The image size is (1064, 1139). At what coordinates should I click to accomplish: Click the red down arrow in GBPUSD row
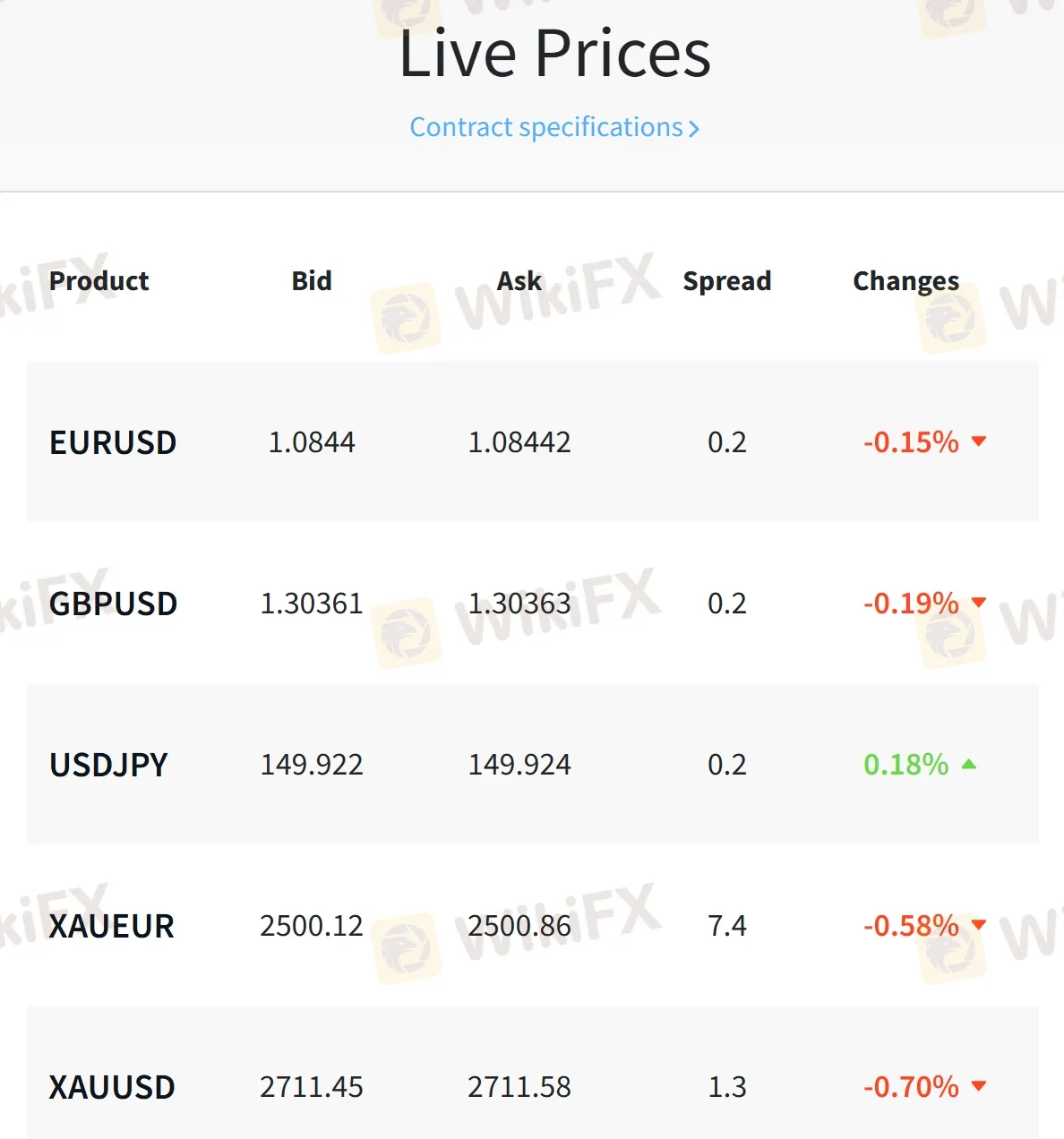[979, 602]
